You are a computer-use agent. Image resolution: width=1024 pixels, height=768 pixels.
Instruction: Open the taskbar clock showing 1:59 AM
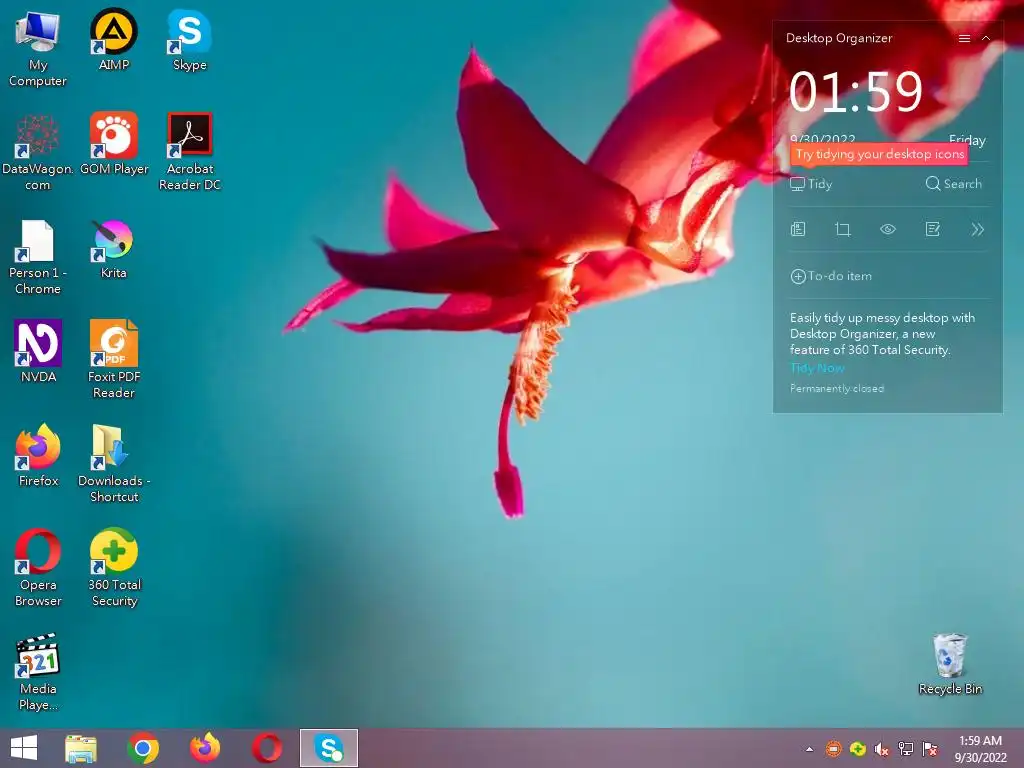[x=980, y=749]
